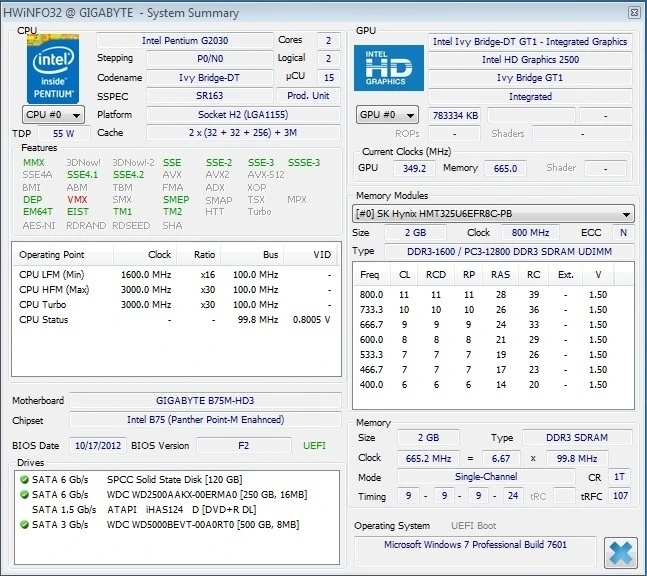Select the CPU LFM (Min) row

pyautogui.click(x=175, y=274)
